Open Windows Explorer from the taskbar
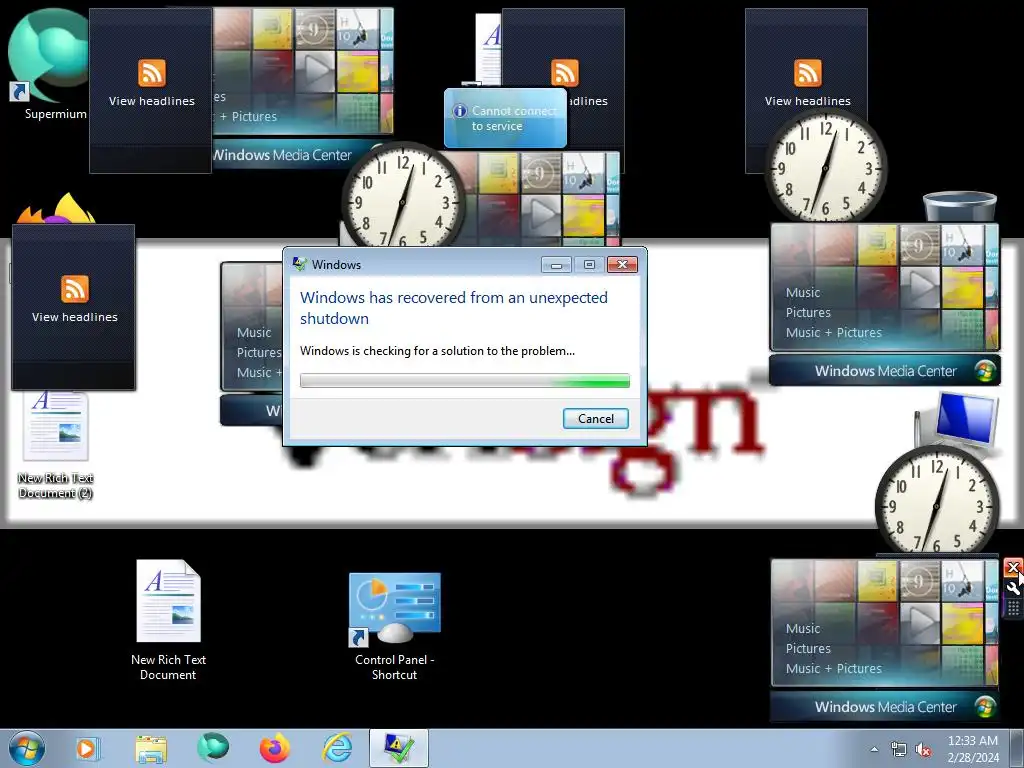Viewport: 1024px width, 768px height. pos(151,748)
